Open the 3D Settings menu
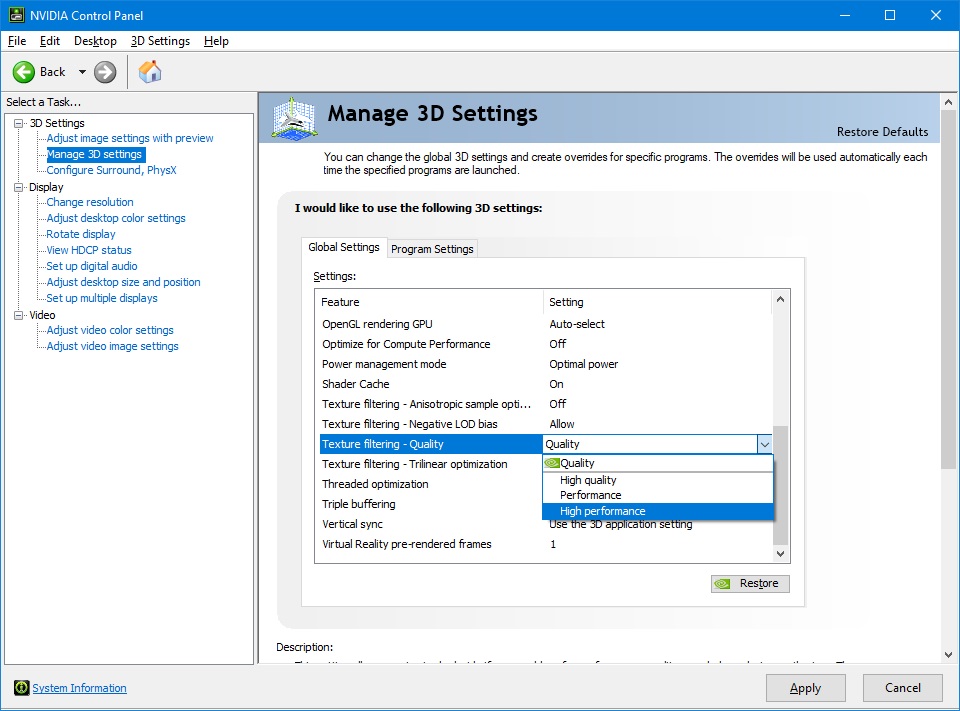 tap(160, 41)
